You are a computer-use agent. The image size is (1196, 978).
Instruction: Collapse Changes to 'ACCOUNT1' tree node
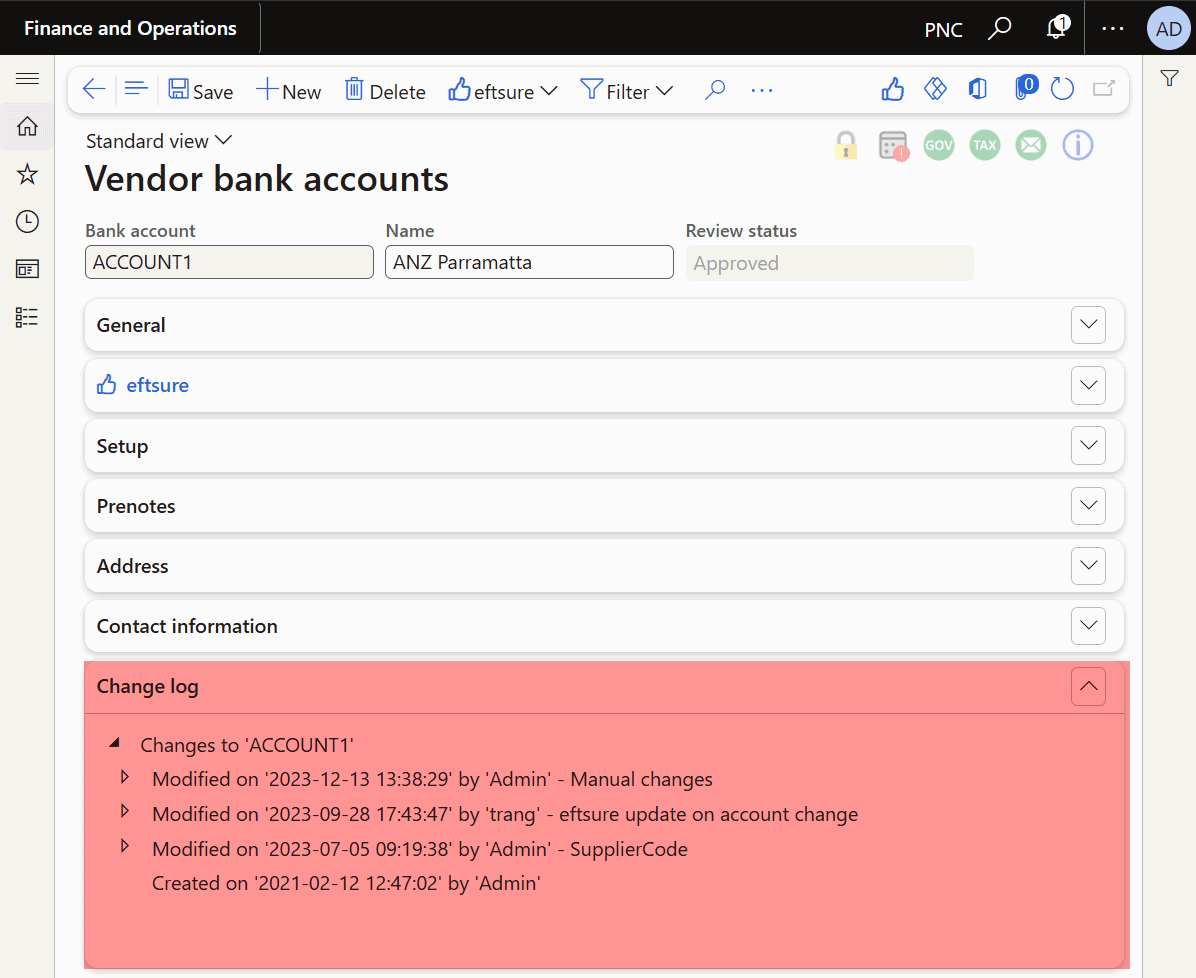pyautogui.click(x=115, y=742)
